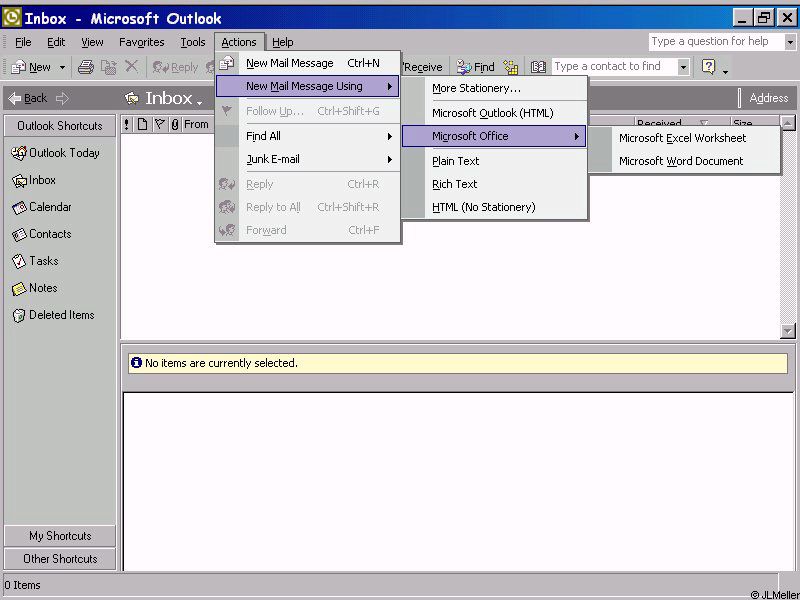Open the Address Book icon
This screenshot has width=800, height=600.
pyautogui.click(x=538, y=67)
